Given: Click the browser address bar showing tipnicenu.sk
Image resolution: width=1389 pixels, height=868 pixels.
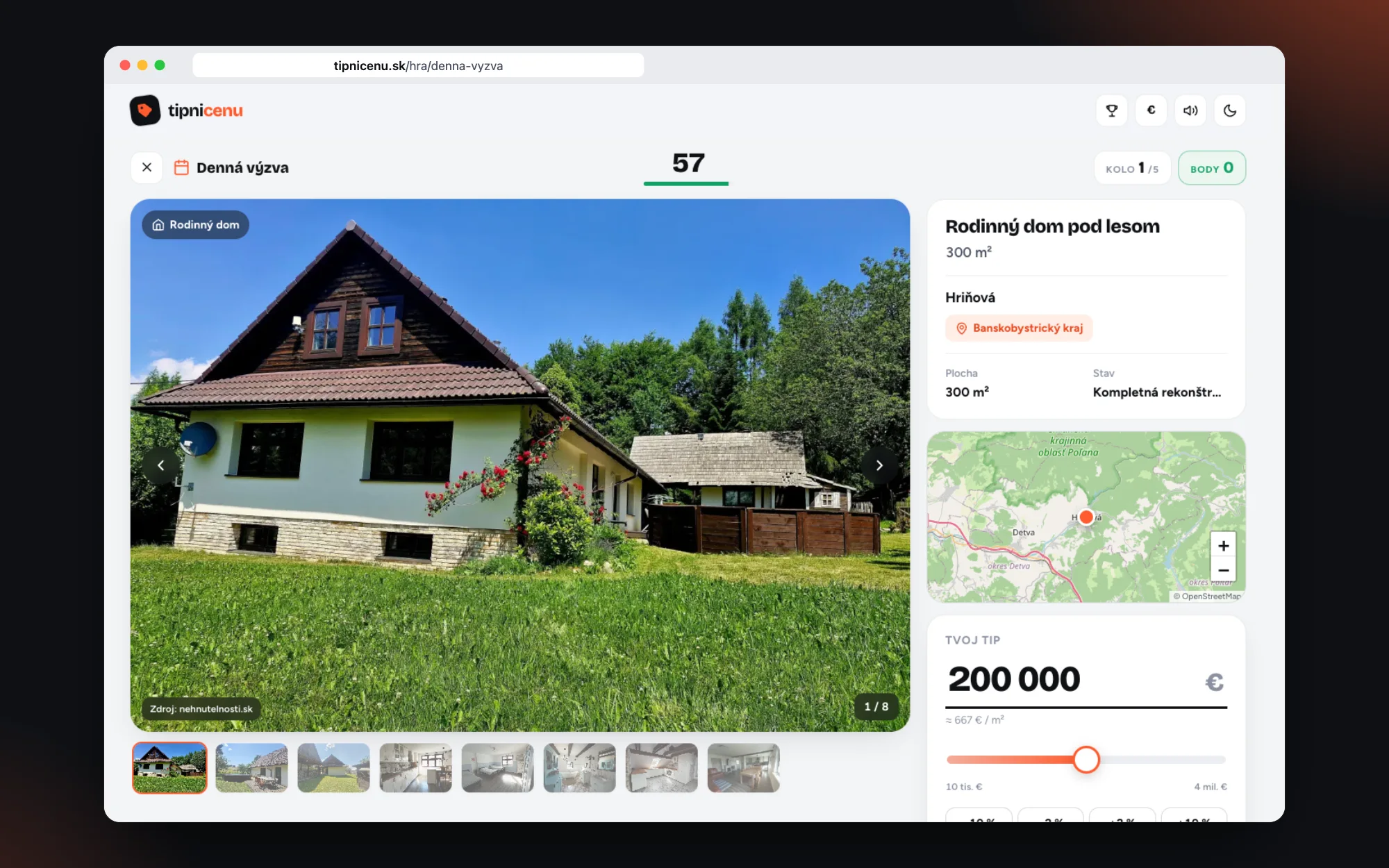Looking at the screenshot, I should [418, 65].
